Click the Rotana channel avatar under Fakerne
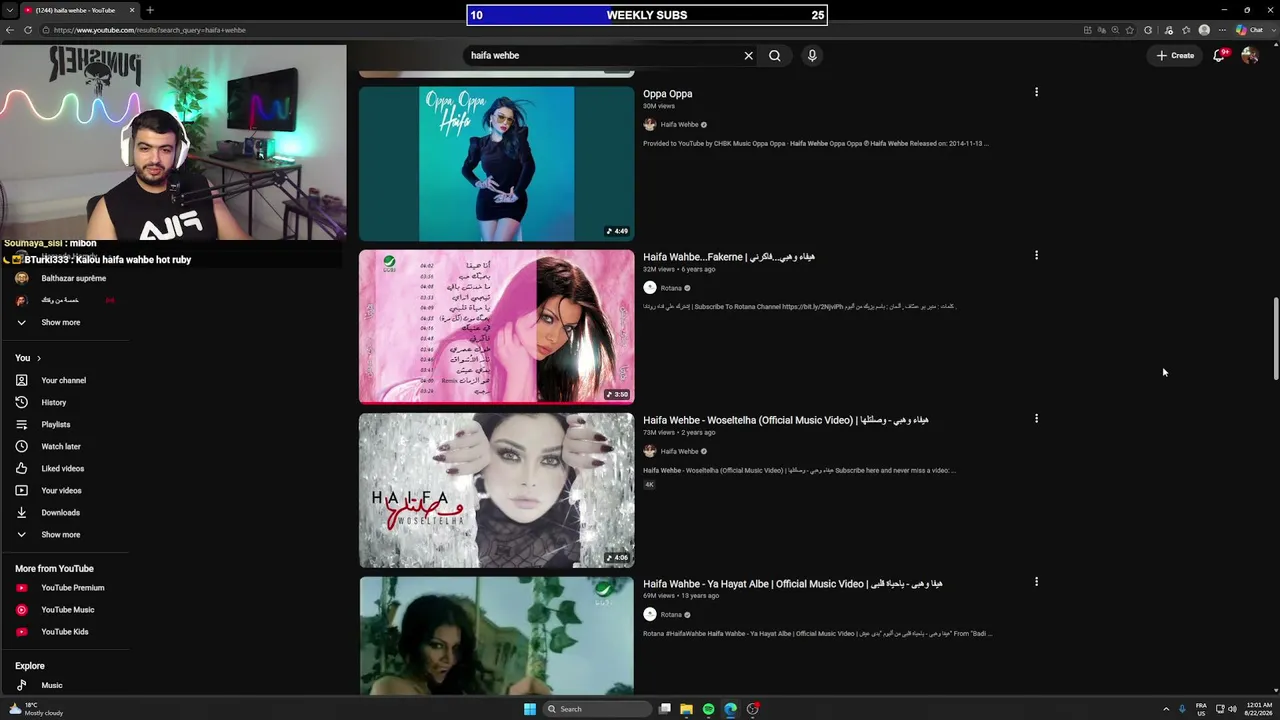The width and height of the screenshot is (1280, 720). [650, 288]
